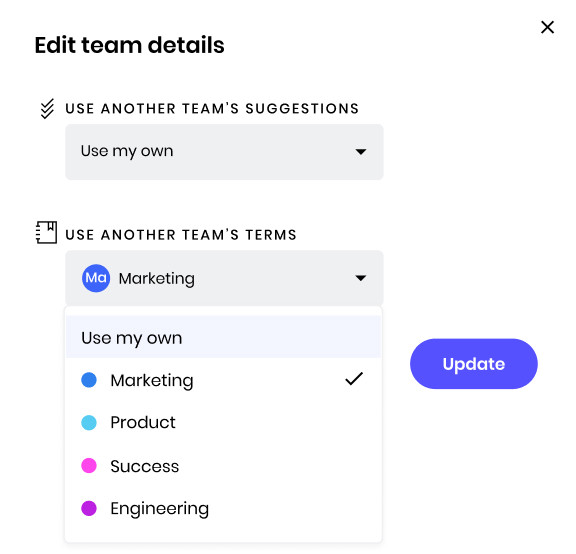Choose the Engineering team option

(223, 508)
